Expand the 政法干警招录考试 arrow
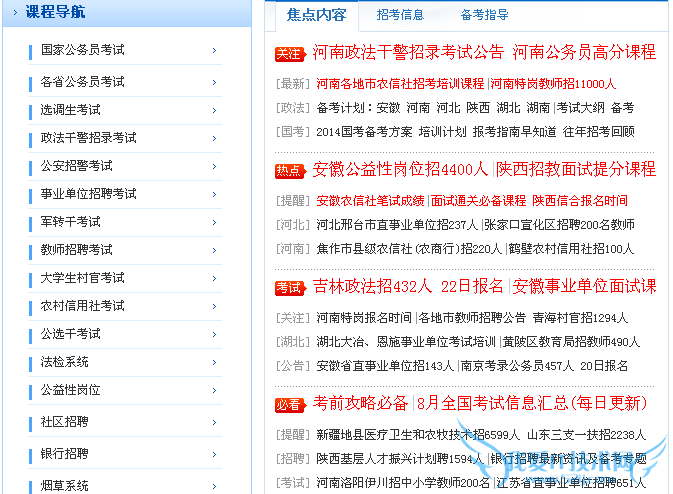Screen dimensions: 673x494 (214, 139)
